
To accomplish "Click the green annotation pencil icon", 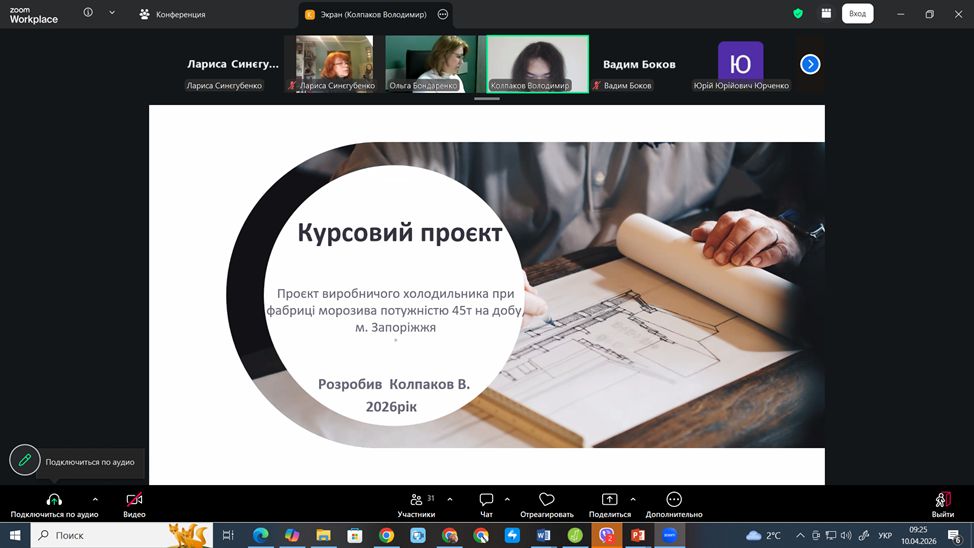I will (25, 460).
